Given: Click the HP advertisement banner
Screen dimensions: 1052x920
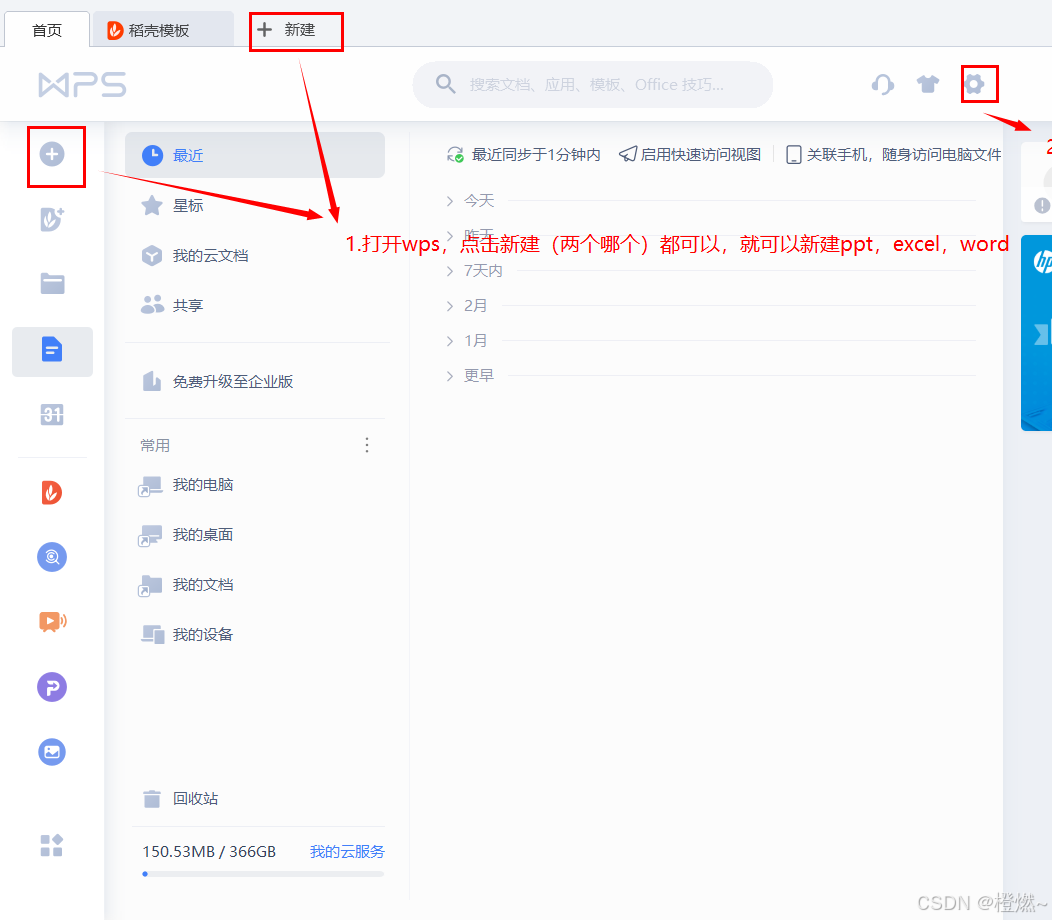Looking at the screenshot, I should [x=1036, y=333].
